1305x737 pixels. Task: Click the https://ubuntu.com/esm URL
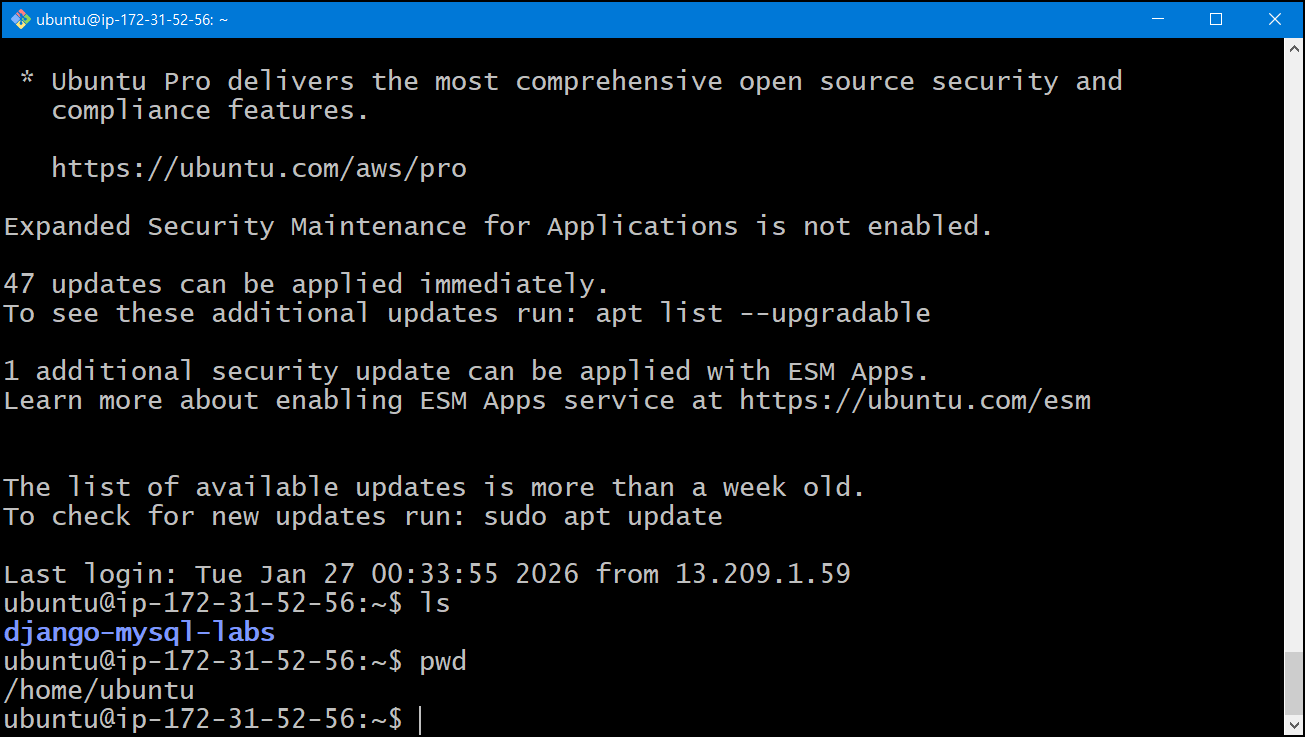[x=915, y=400]
